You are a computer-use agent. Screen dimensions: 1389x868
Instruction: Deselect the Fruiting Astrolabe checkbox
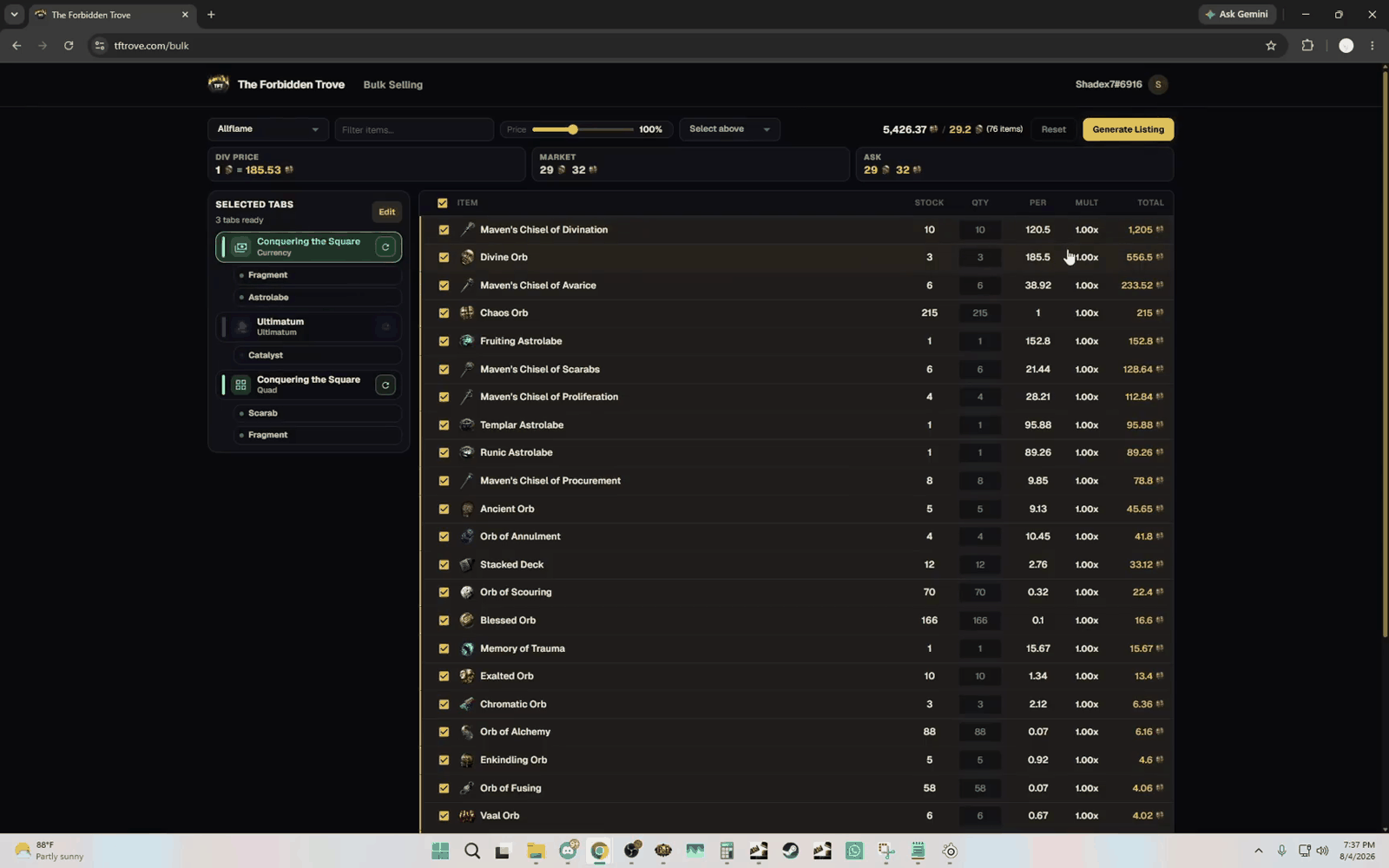[444, 341]
